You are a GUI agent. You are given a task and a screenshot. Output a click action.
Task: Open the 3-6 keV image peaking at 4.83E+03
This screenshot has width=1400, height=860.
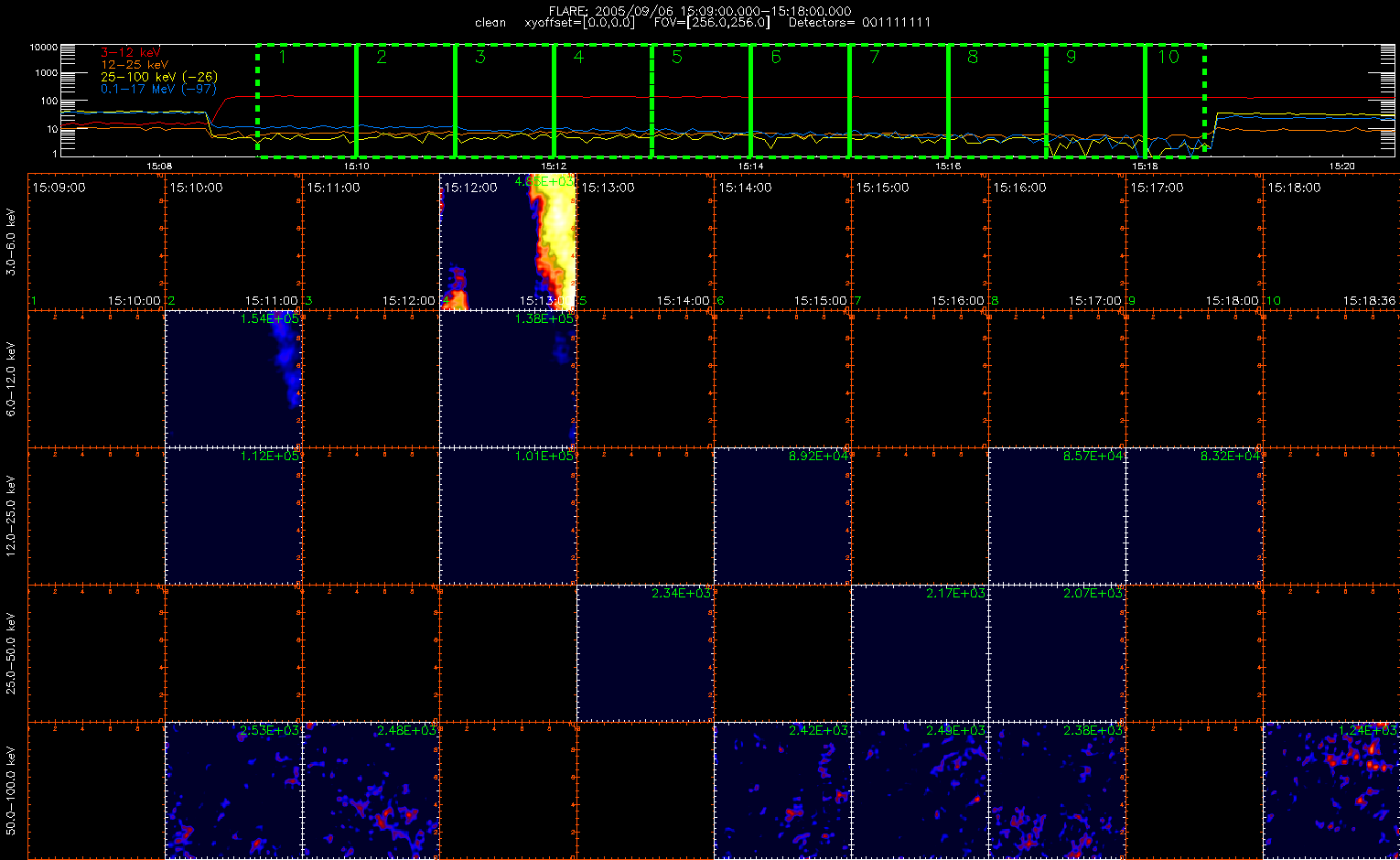tap(508, 242)
